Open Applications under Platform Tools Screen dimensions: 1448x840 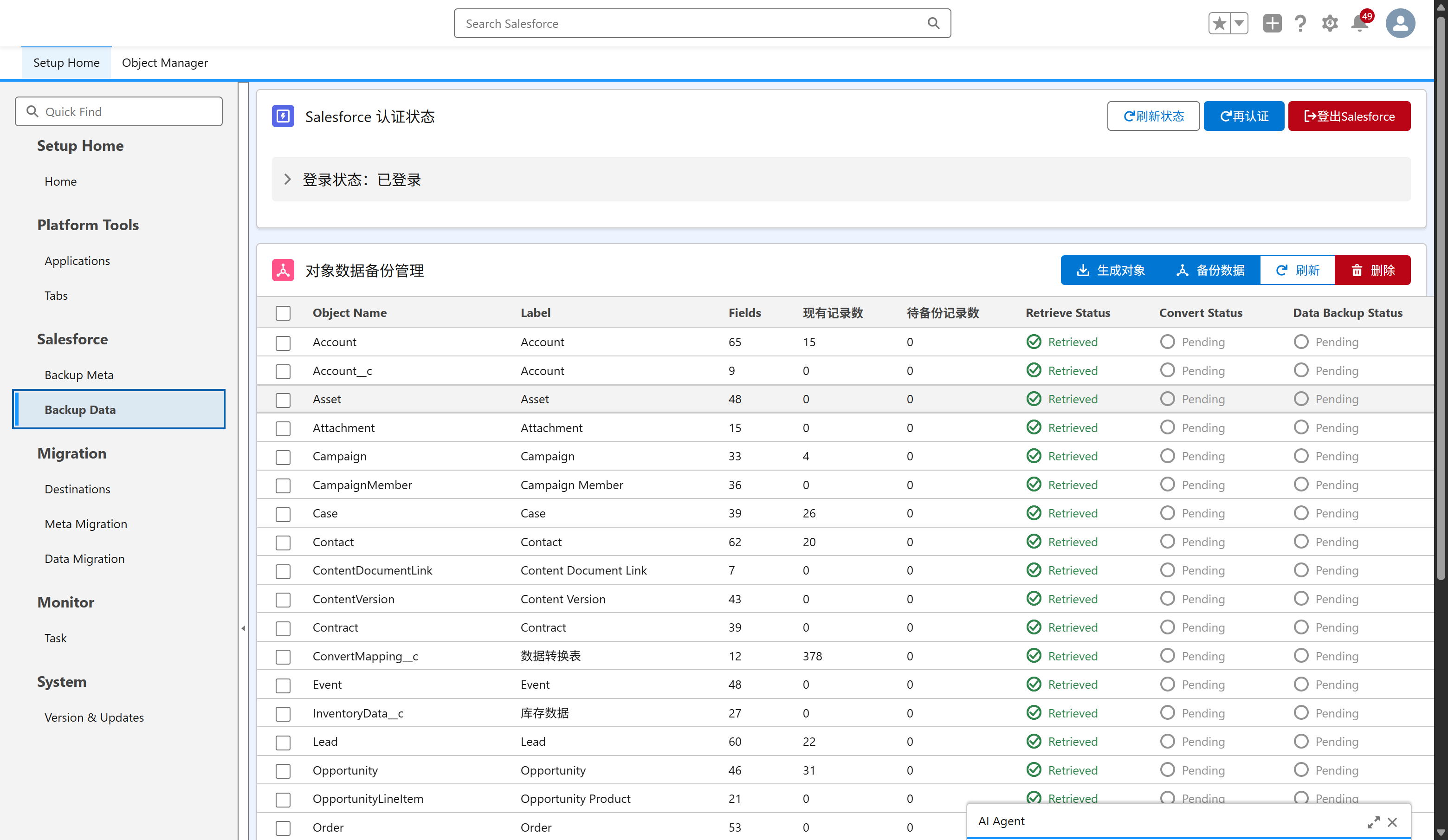77,261
